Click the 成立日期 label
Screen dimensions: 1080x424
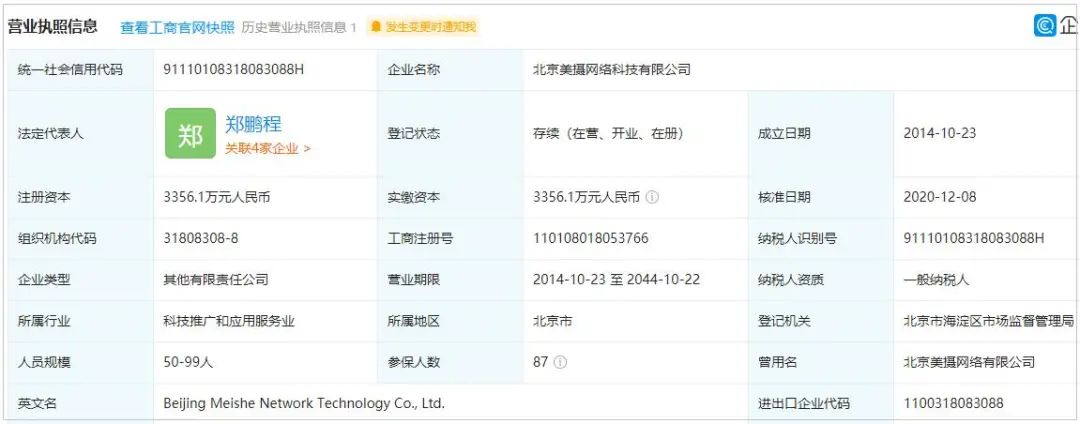(x=784, y=134)
